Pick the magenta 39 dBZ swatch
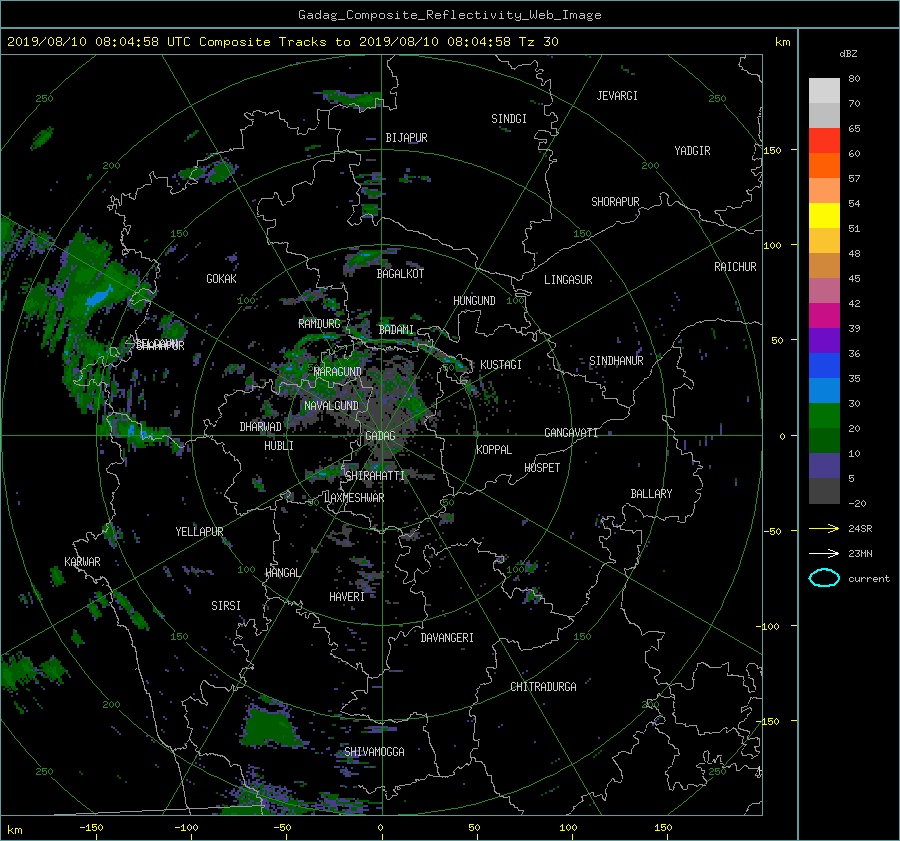900x841 pixels. pyautogui.click(x=824, y=315)
